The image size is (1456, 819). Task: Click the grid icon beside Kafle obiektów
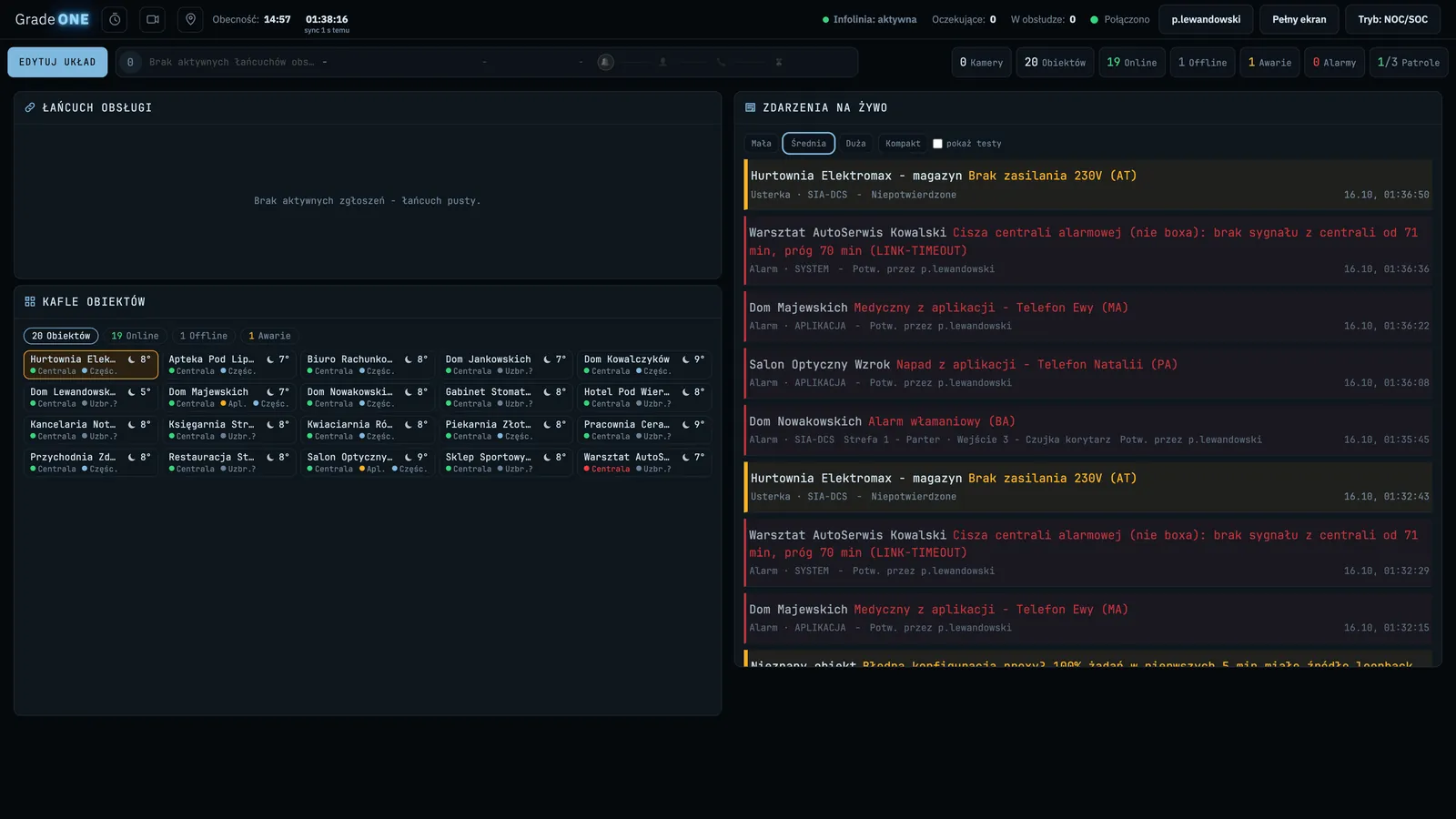click(30, 301)
